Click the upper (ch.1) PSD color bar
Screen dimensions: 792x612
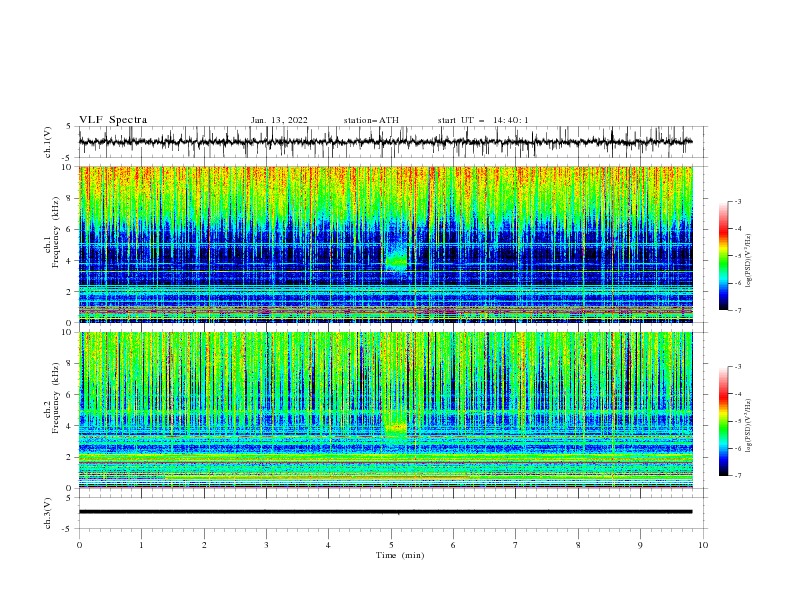(x=723, y=256)
